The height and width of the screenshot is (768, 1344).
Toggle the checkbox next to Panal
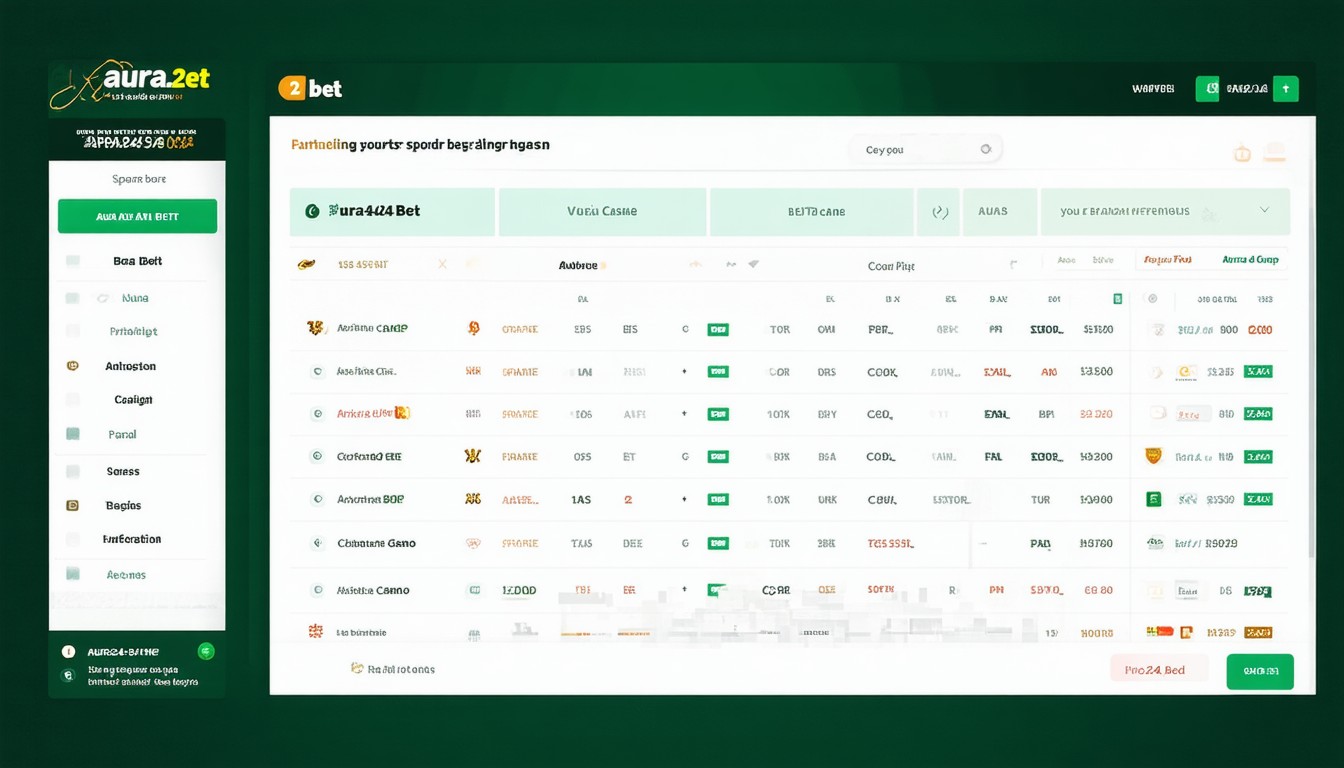pyautogui.click(x=73, y=435)
